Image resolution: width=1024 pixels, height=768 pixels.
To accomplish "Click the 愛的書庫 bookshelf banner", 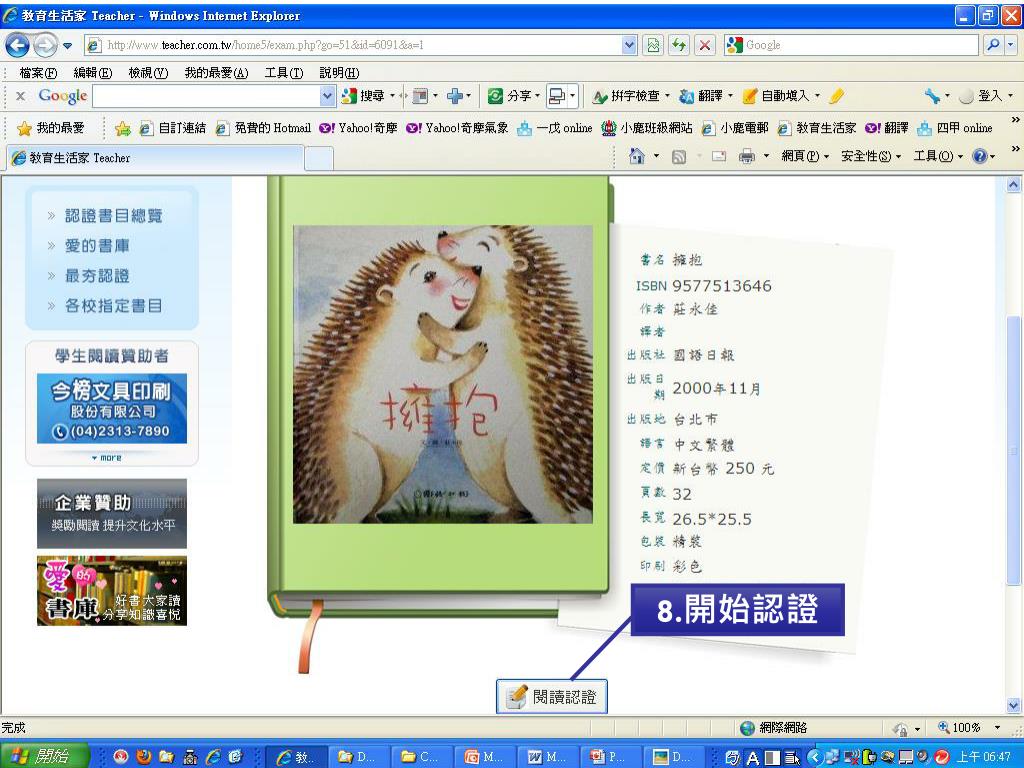I will pos(112,591).
